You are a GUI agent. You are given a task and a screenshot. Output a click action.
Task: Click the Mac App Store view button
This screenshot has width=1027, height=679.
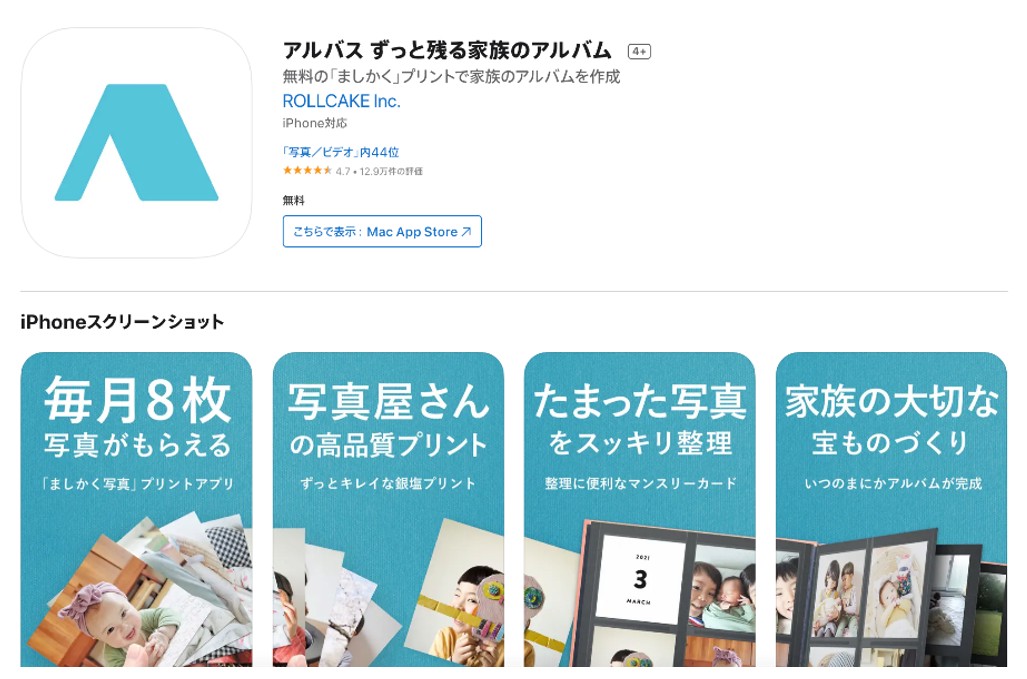(382, 231)
